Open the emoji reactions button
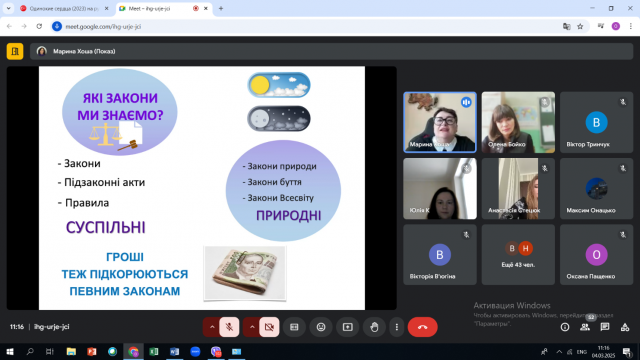The width and height of the screenshot is (640, 360). pyautogui.click(x=321, y=327)
